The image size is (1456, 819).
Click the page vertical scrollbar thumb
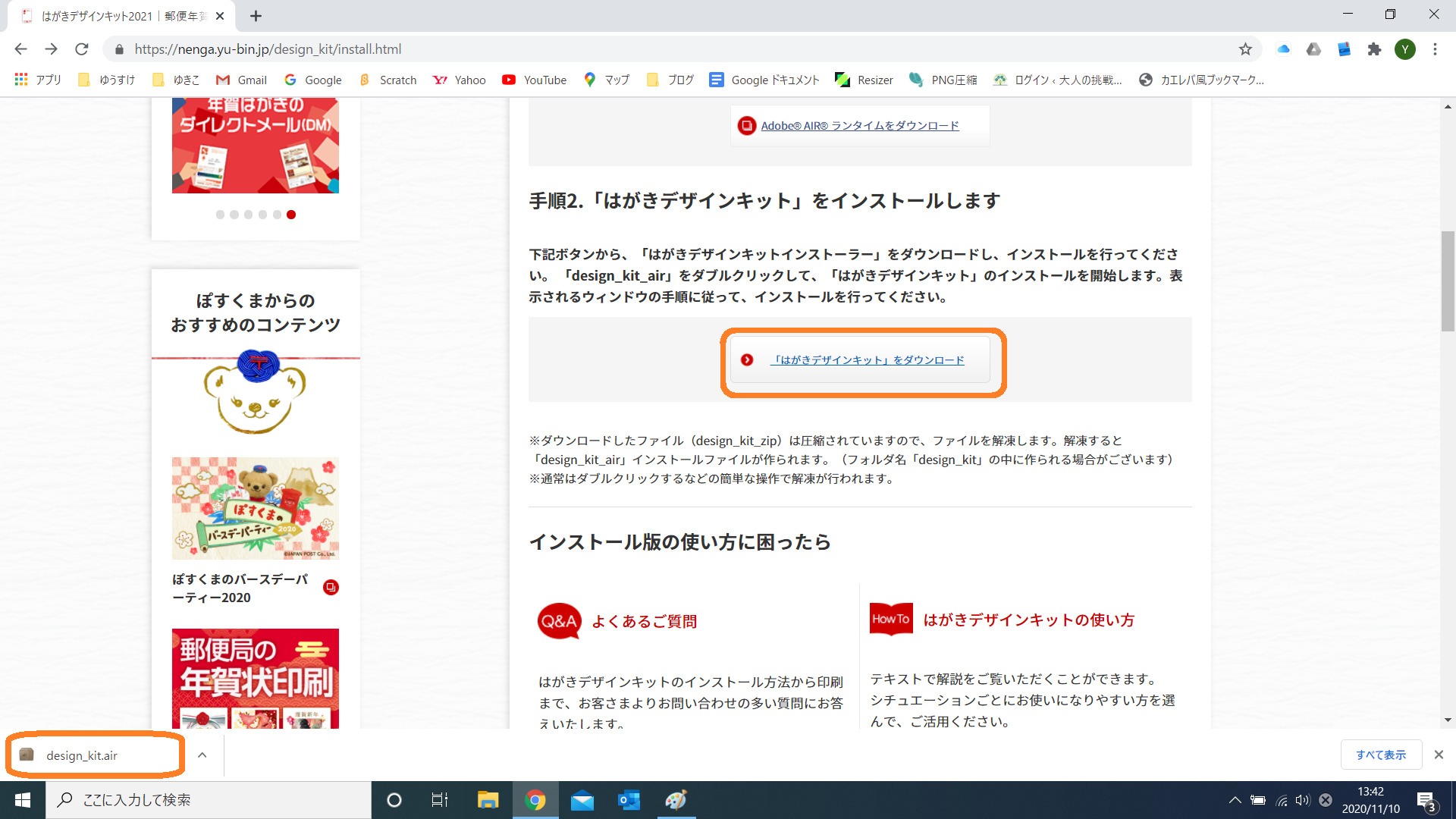[x=1448, y=281]
